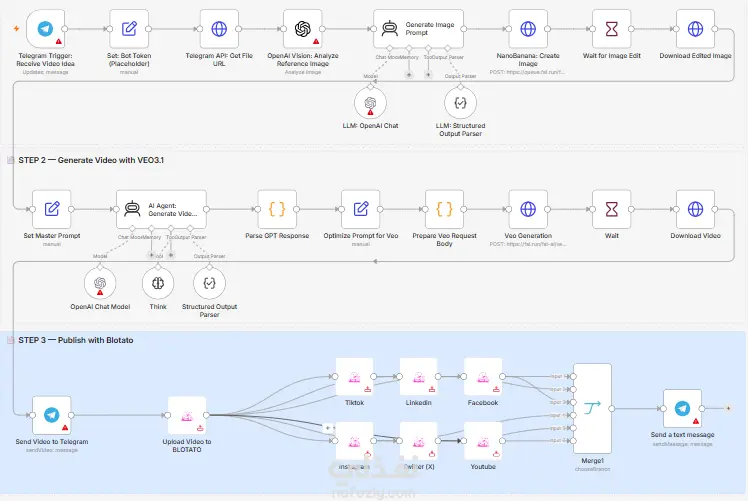Open the Instagram publish node
748x501 pixels.
(x=354, y=441)
